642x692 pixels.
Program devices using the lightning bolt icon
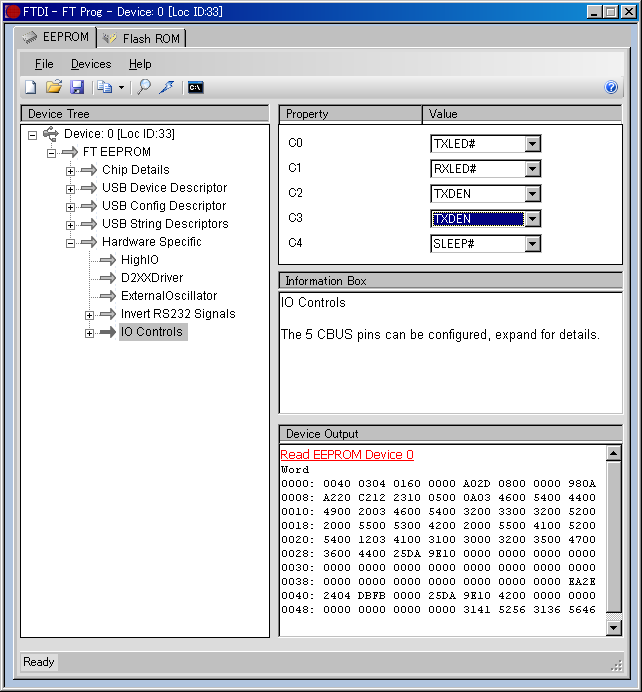pyautogui.click(x=167, y=87)
